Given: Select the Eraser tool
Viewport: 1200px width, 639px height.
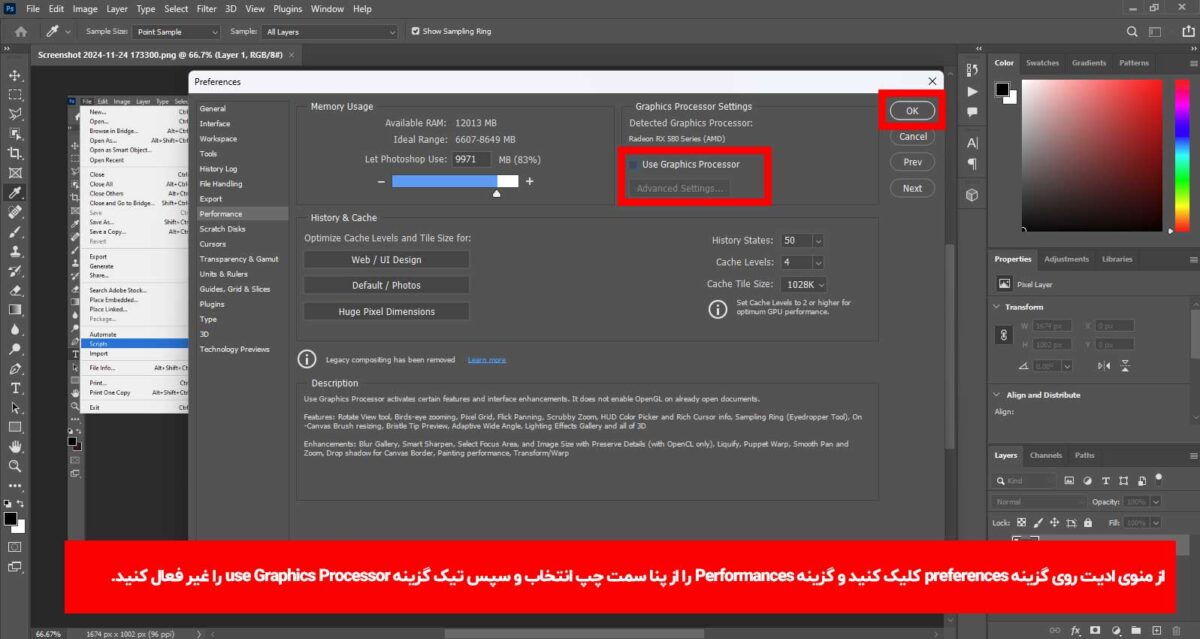Looking at the screenshot, I should [15, 290].
